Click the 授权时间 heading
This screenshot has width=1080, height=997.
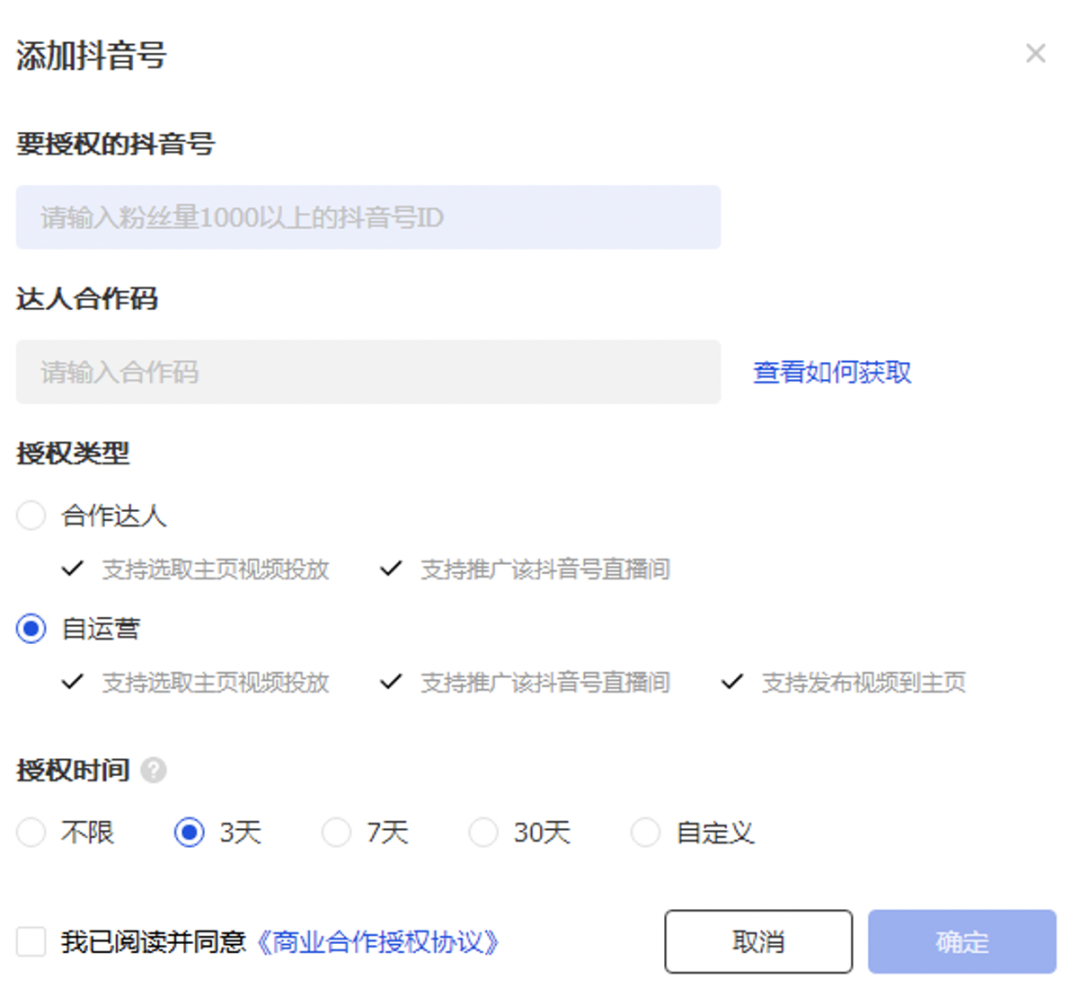[73, 770]
